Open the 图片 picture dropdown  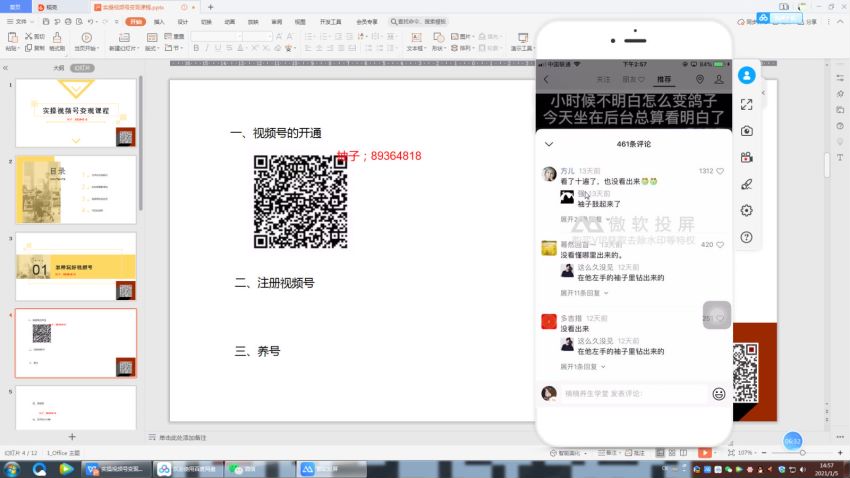pos(462,36)
